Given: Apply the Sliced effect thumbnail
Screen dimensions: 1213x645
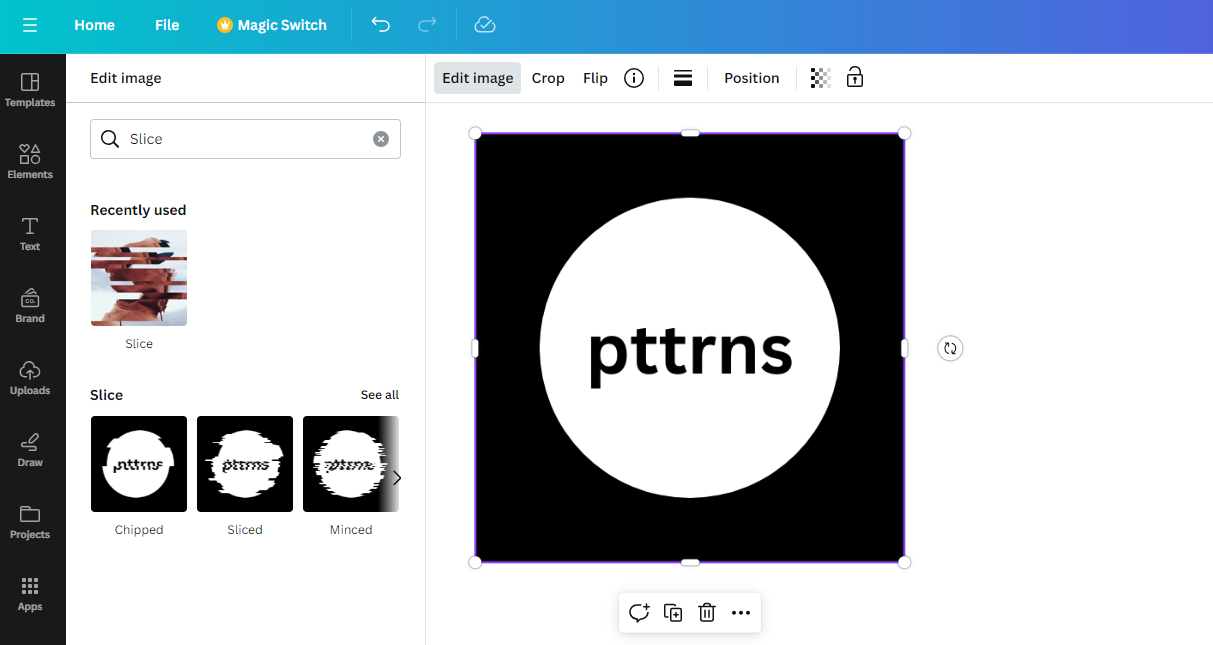Looking at the screenshot, I should click(x=245, y=464).
